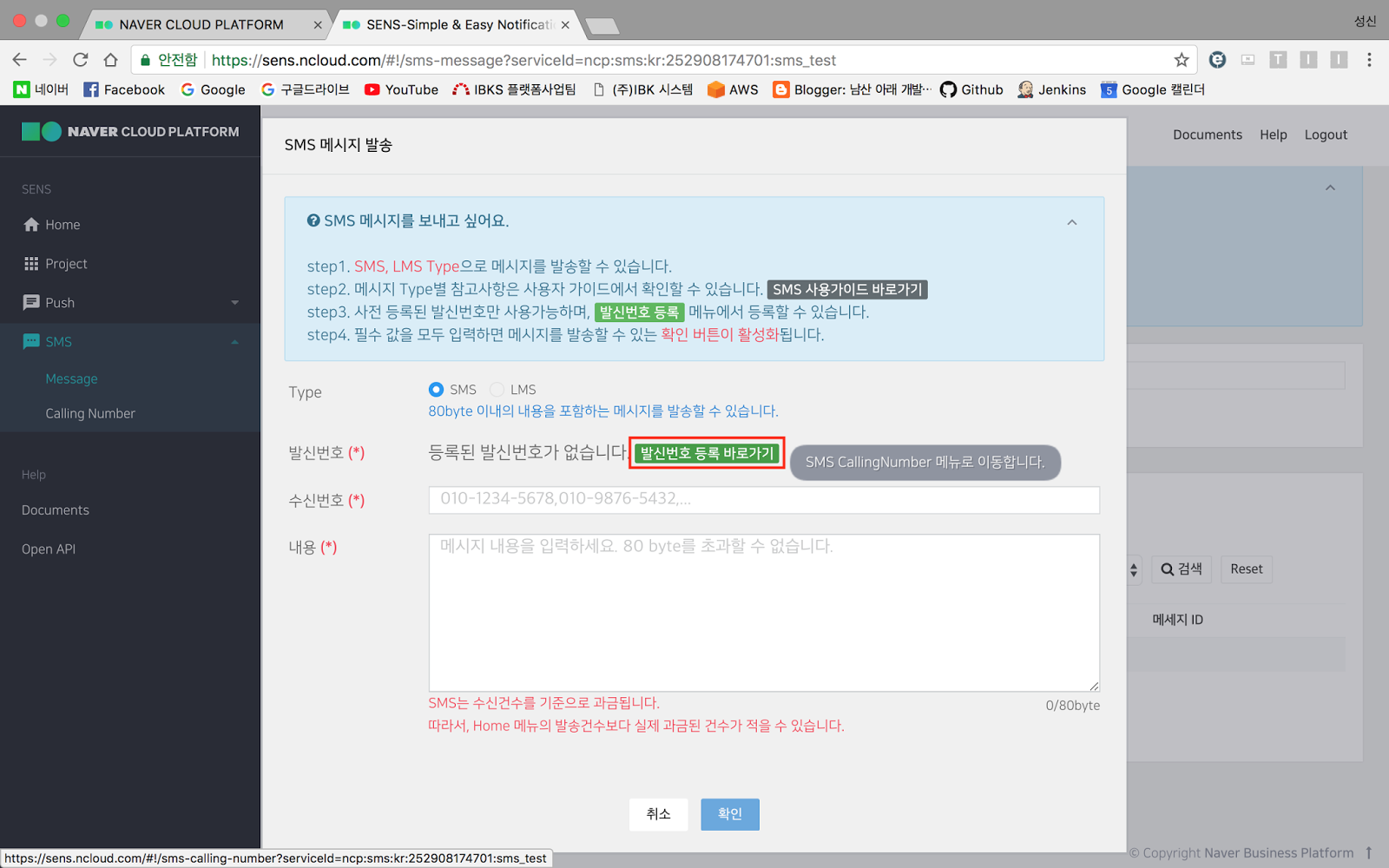
Task: Select the SMS type radio button
Action: (436, 390)
